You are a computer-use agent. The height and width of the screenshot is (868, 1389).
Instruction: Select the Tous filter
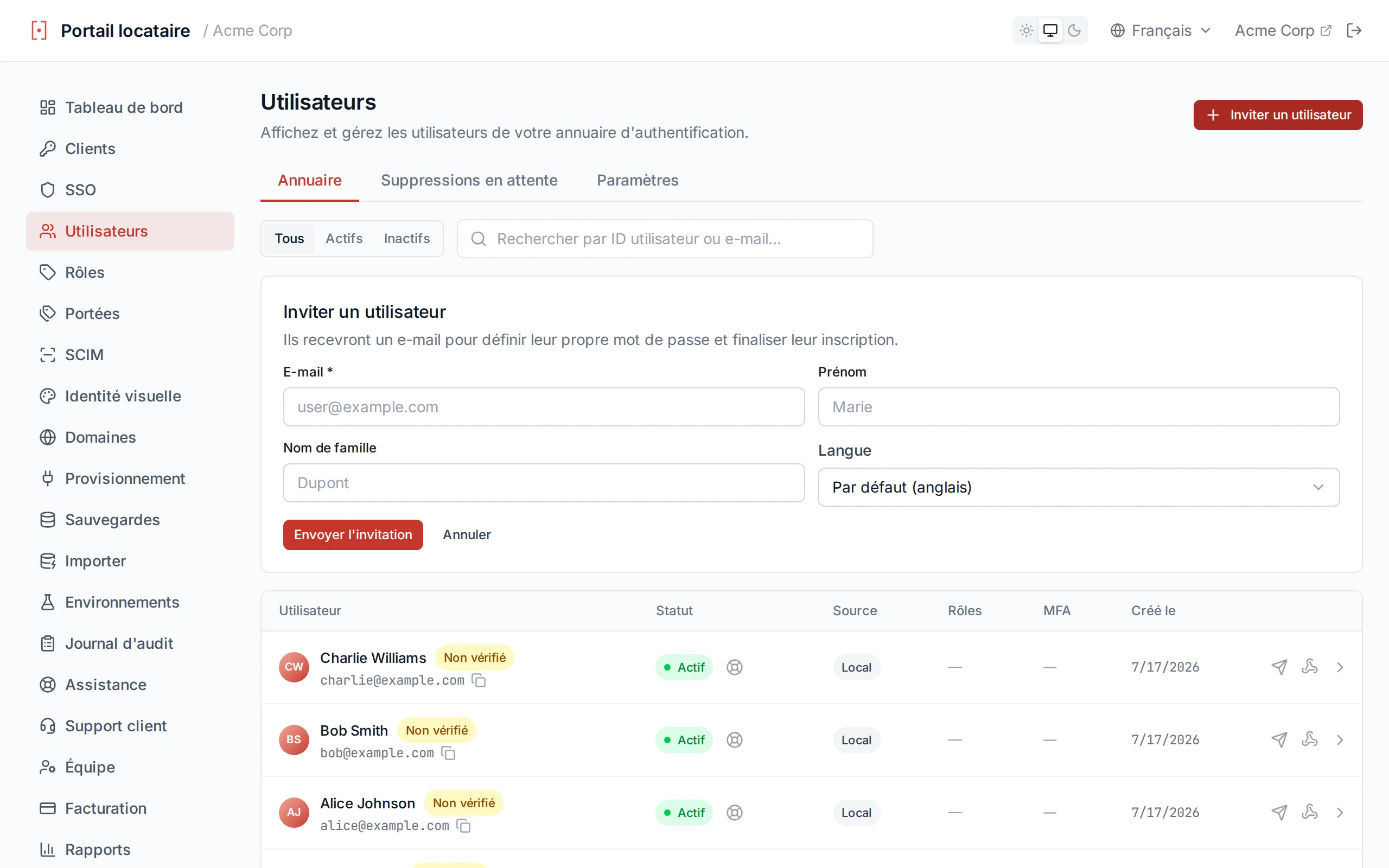[x=289, y=238]
